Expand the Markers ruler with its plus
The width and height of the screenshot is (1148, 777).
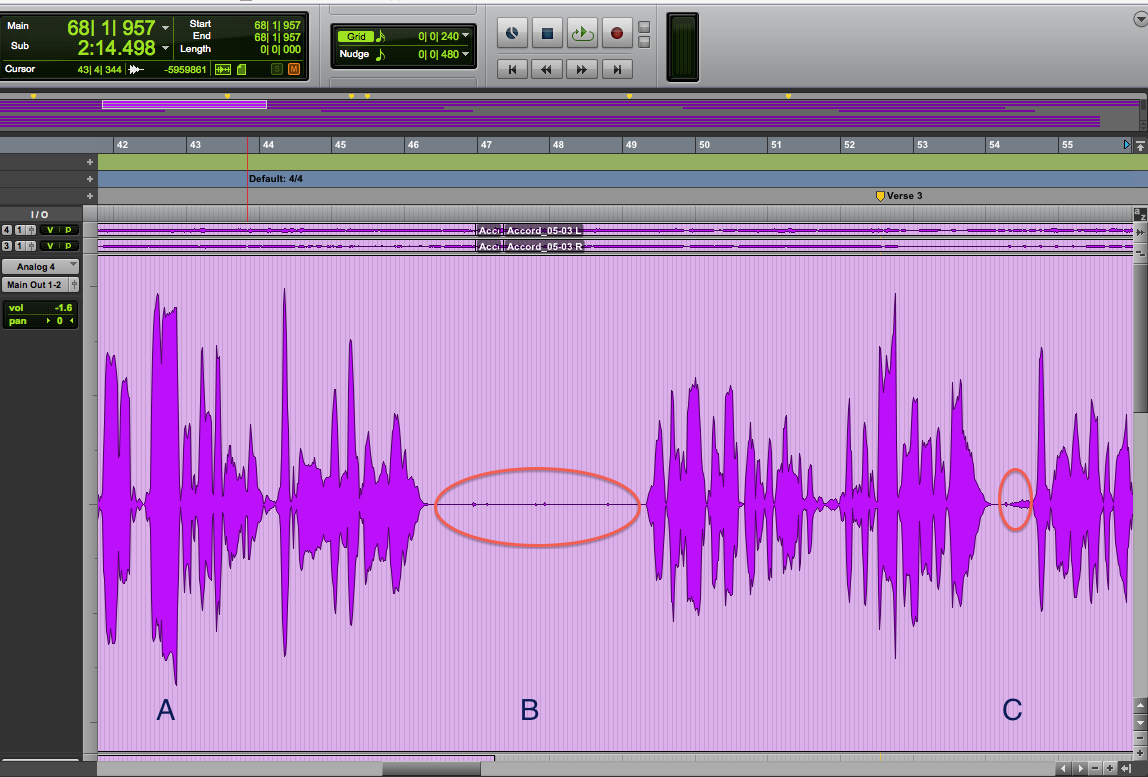tap(90, 196)
